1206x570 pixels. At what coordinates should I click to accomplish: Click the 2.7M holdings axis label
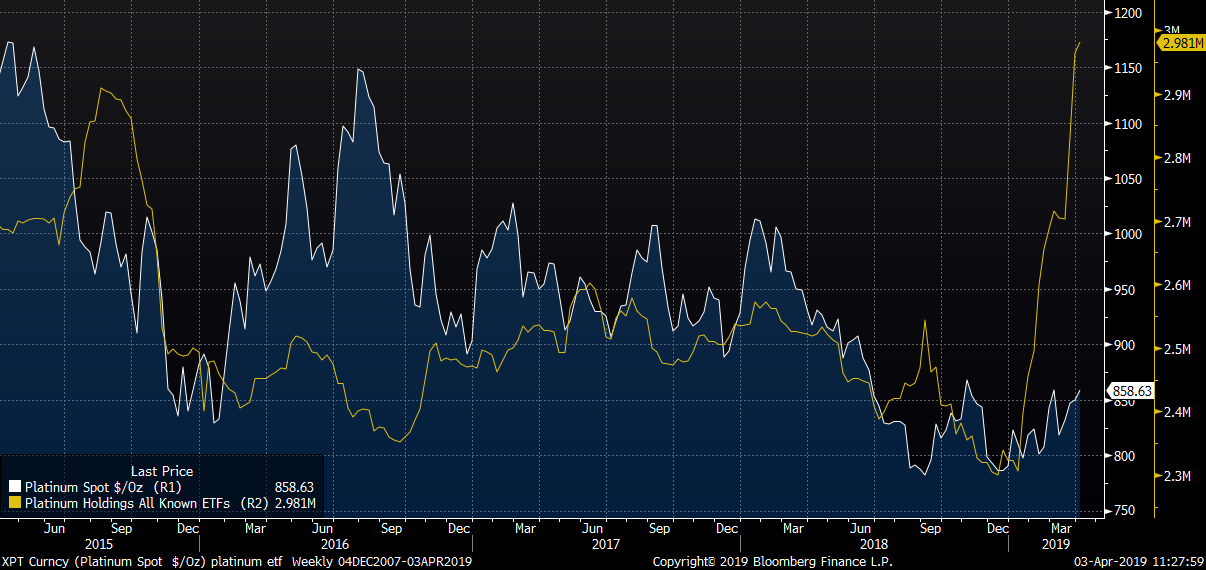(x=1179, y=222)
